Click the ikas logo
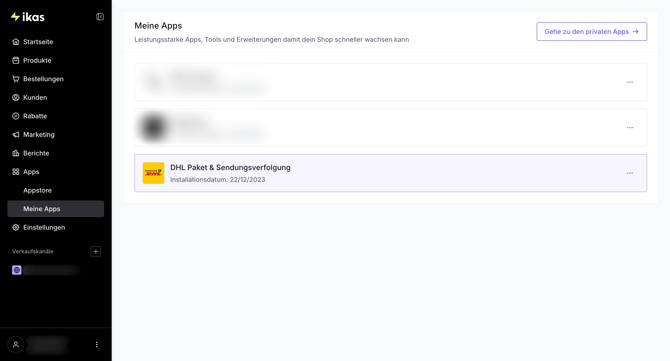This screenshot has width=670, height=361. coord(28,17)
